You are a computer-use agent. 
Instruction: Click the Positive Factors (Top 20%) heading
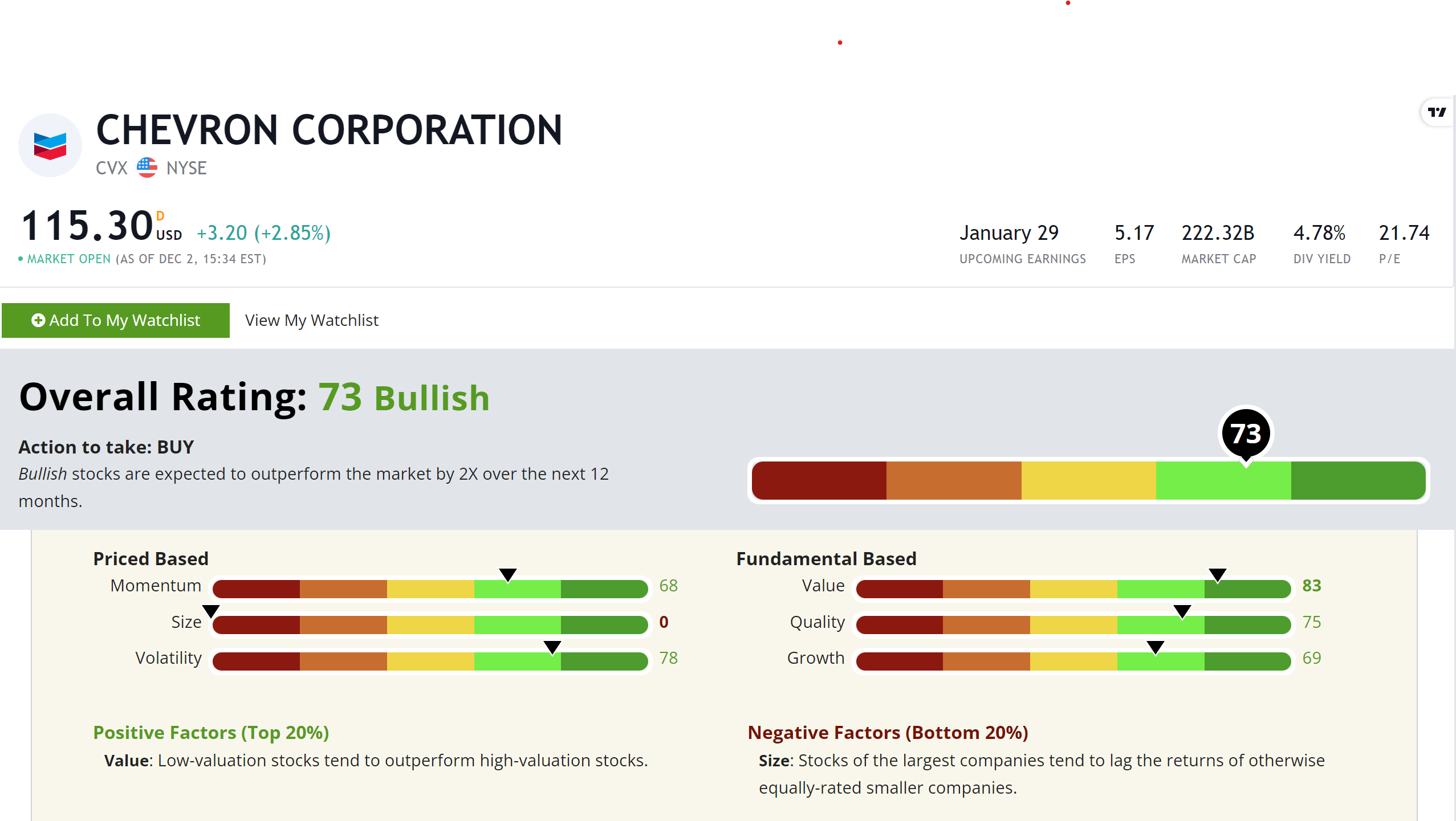212,733
